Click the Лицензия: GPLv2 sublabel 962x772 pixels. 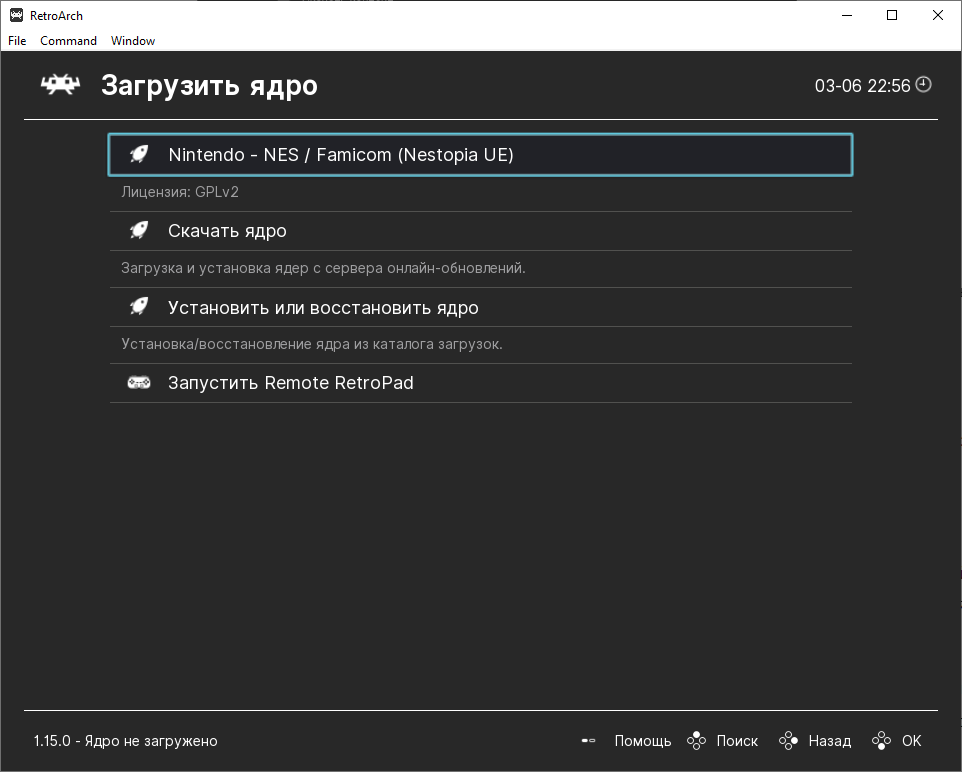(180, 192)
